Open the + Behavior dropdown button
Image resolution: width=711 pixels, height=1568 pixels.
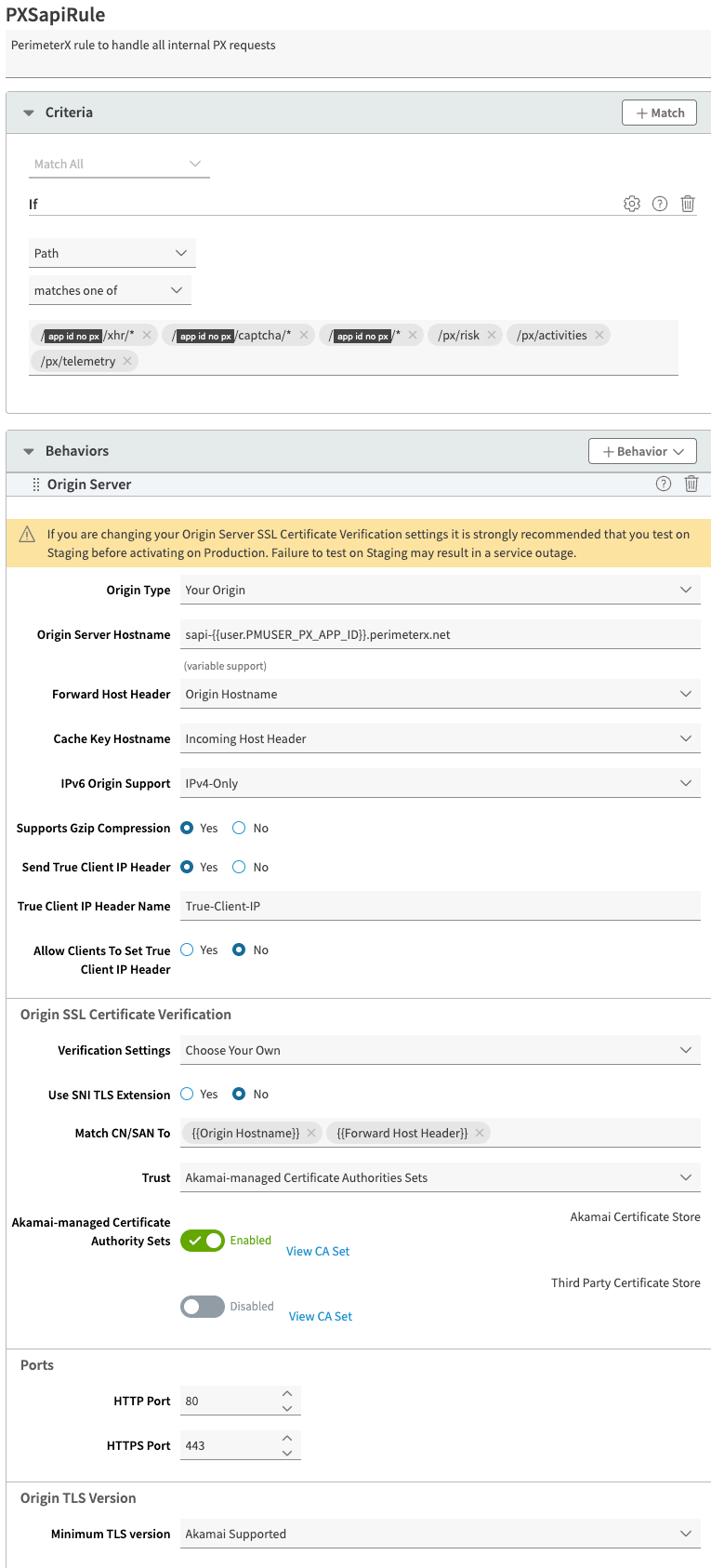[x=642, y=451]
